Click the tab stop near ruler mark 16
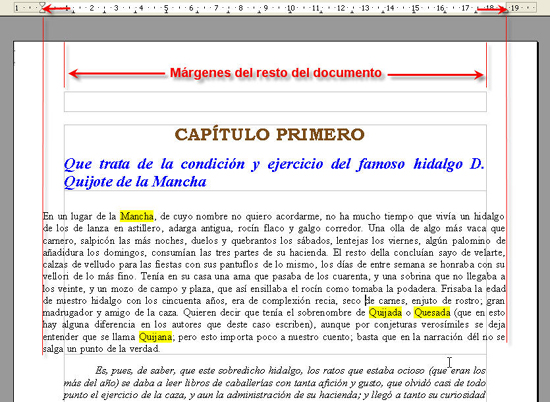This screenshot has width=550, height=402. point(445,12)
